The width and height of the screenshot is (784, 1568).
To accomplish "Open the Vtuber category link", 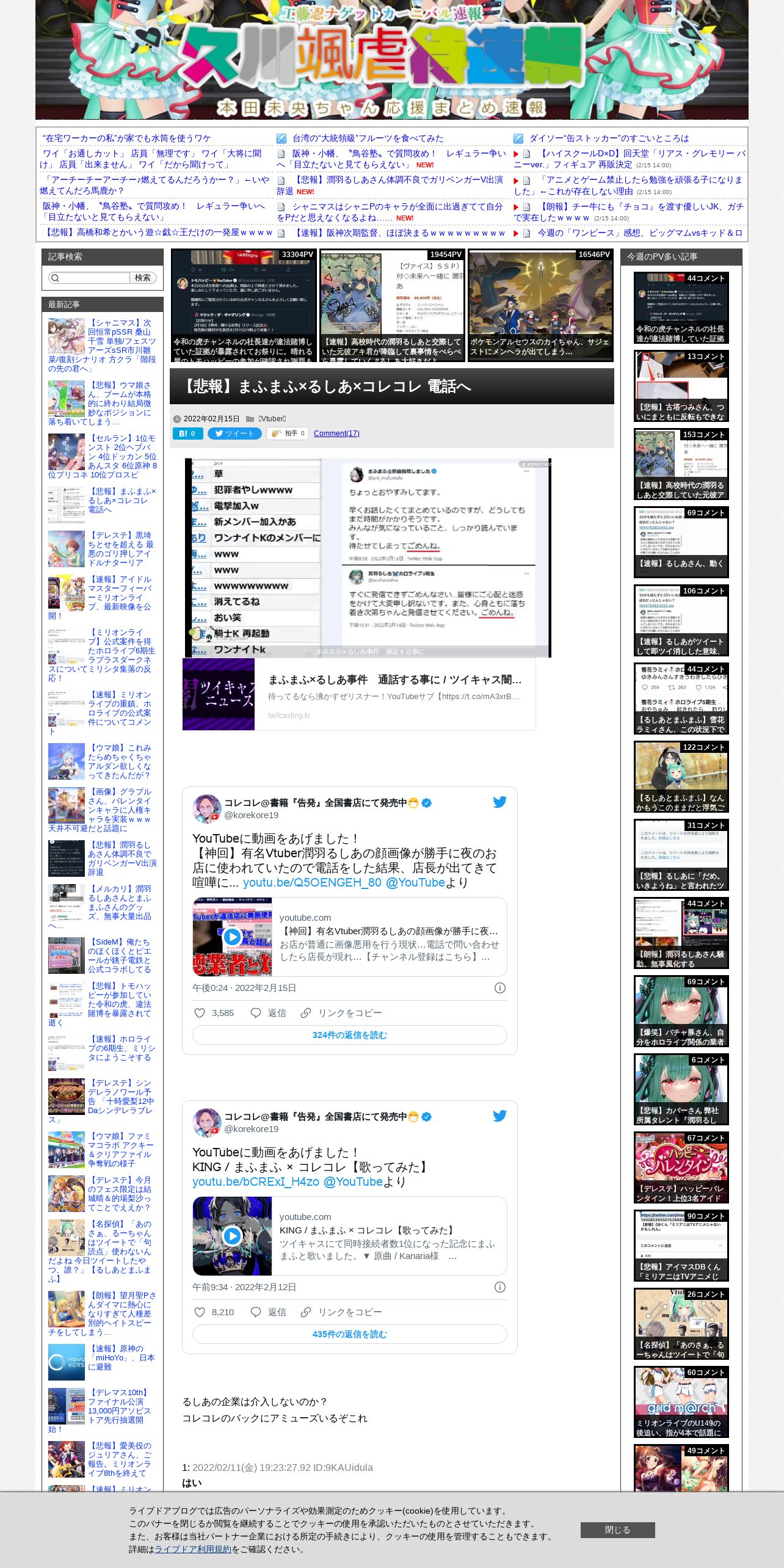I will (272, 419).
